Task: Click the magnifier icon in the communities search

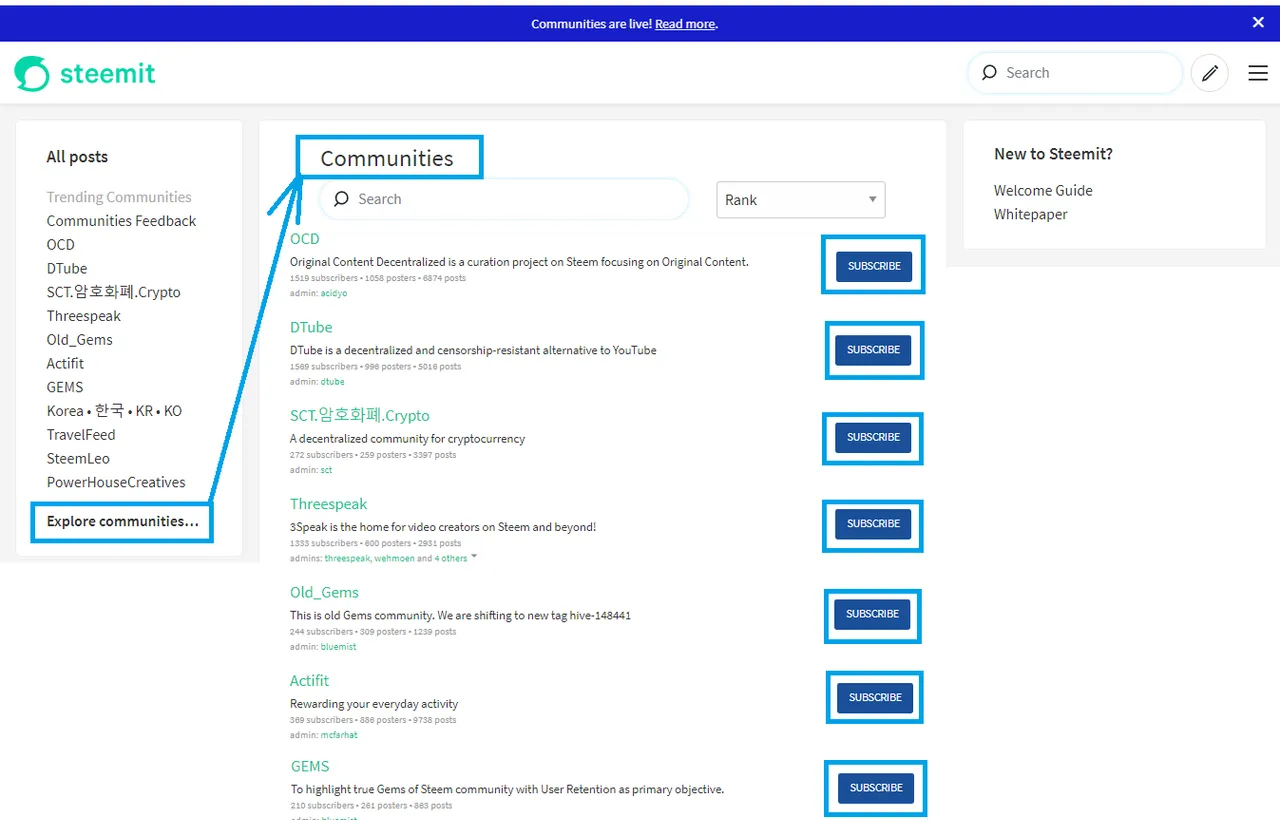Action: click(341, 199)
